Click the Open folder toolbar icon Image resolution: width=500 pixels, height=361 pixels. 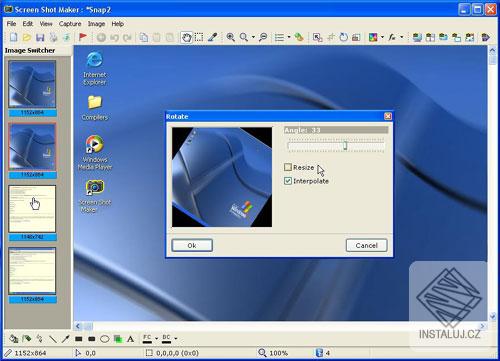point(27,37)
